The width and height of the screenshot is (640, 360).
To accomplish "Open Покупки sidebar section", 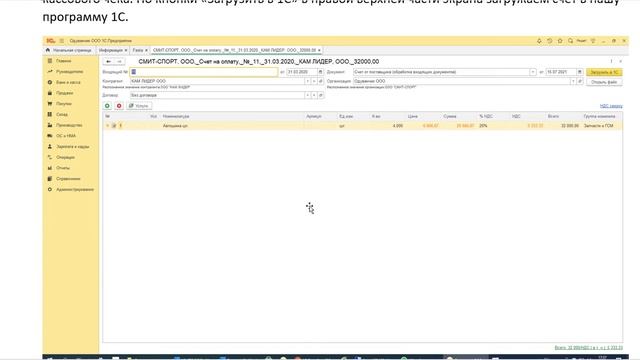I will click(64, 104).
